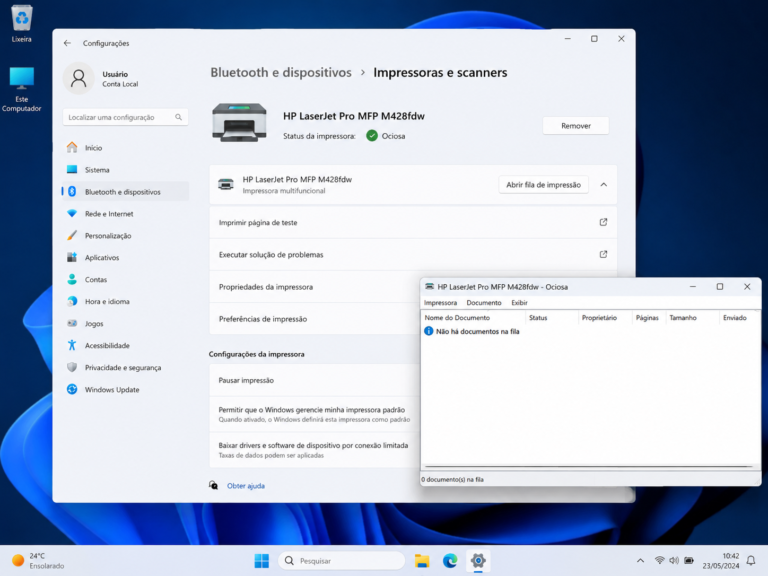Click the Settings gear in taskbar
The width and height of the screenshot is (768, 576).
coord(478,560)
